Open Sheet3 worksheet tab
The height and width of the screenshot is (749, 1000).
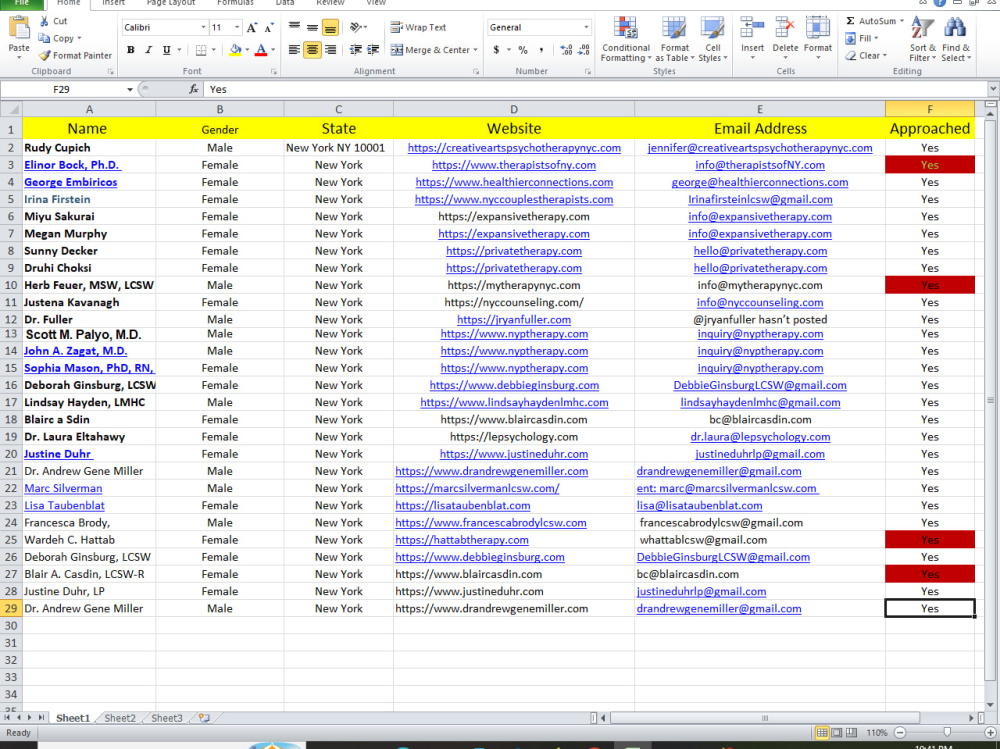click(x=166, y=718)
